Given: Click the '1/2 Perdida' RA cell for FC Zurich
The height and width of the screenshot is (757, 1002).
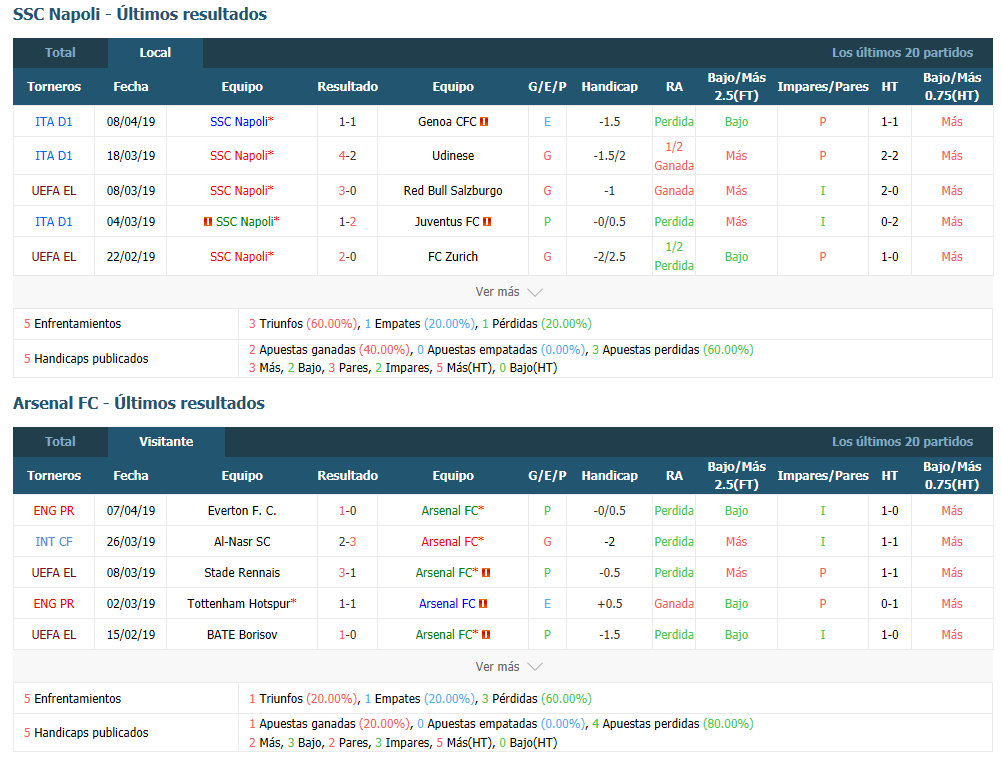Looking at the screenshot, I should click(674, 256).
